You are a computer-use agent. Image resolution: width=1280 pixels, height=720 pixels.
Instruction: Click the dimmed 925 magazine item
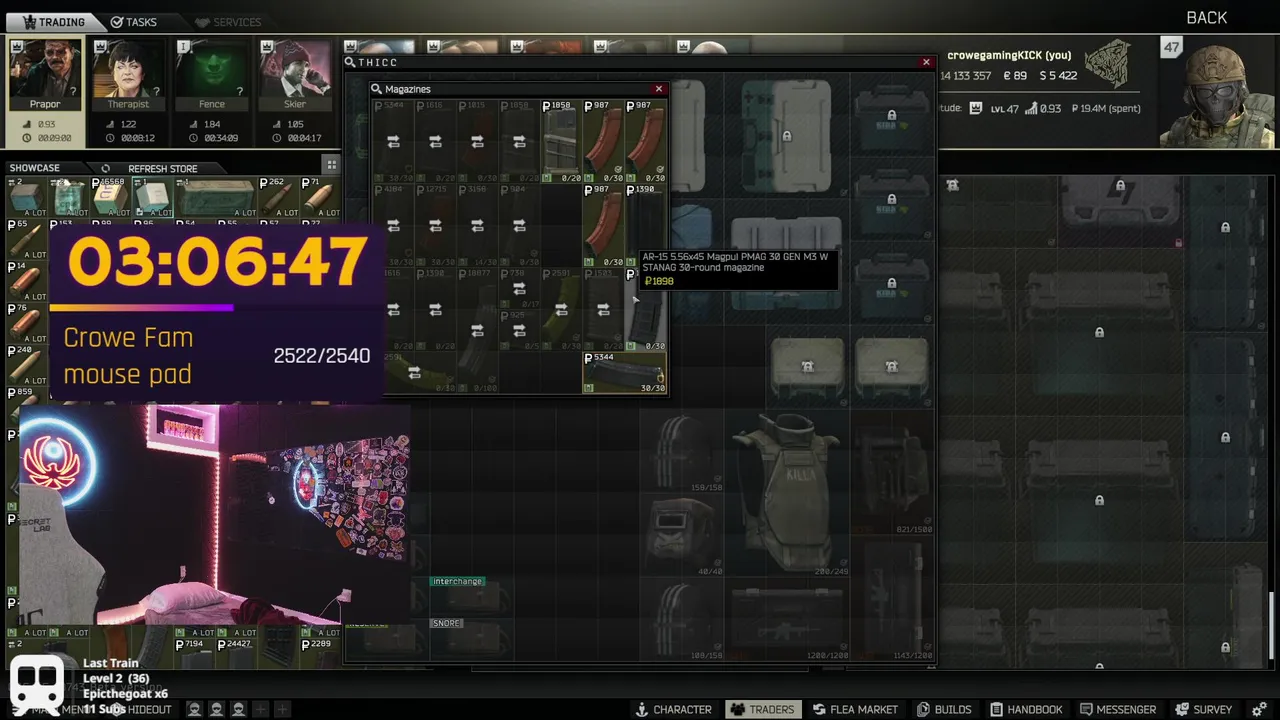(x=519, y=330)
